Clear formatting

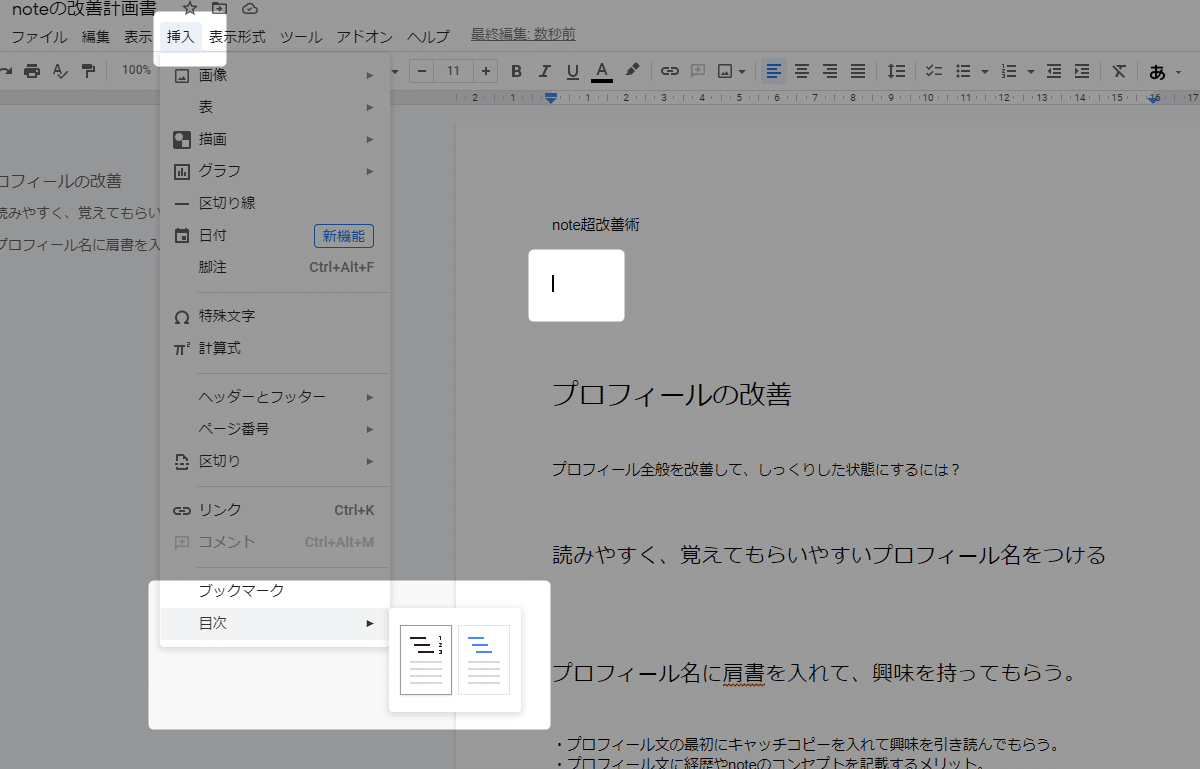pos(1120,71)
